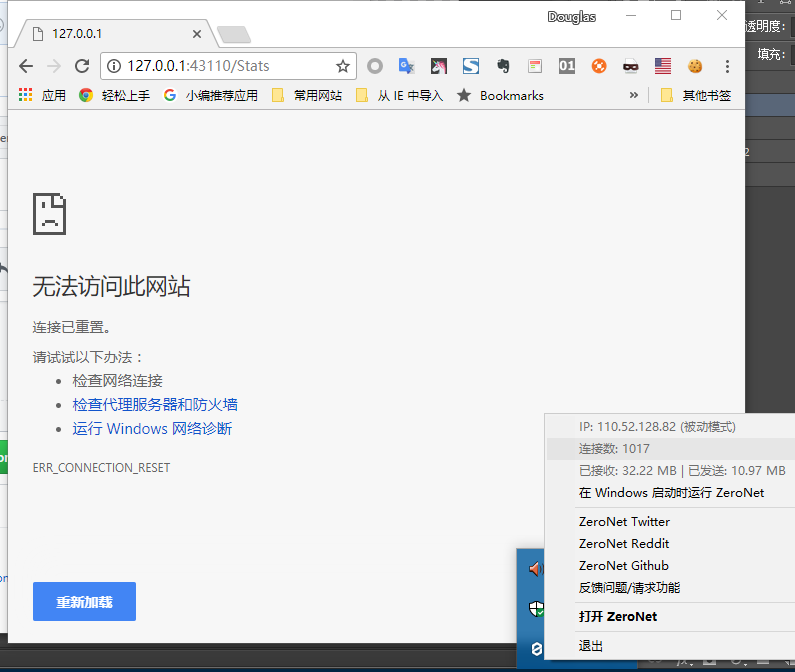Open the US flag extension

[663, 66]
